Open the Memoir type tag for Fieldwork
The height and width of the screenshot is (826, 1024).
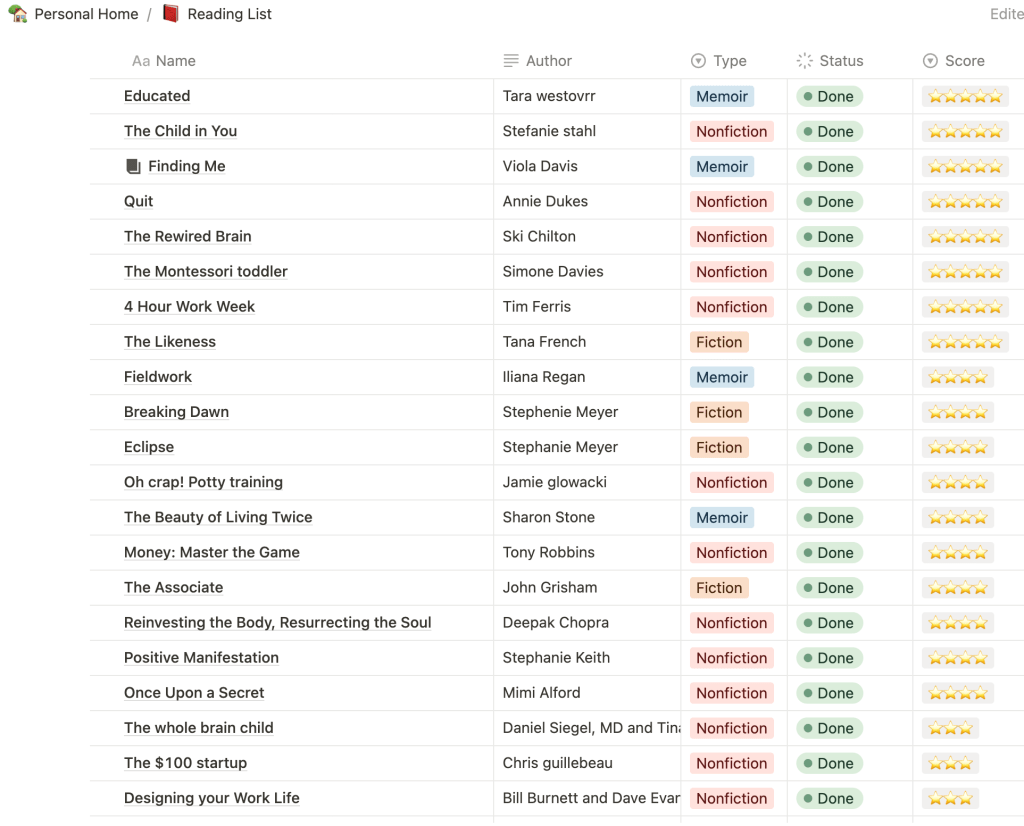coord(721,377)
